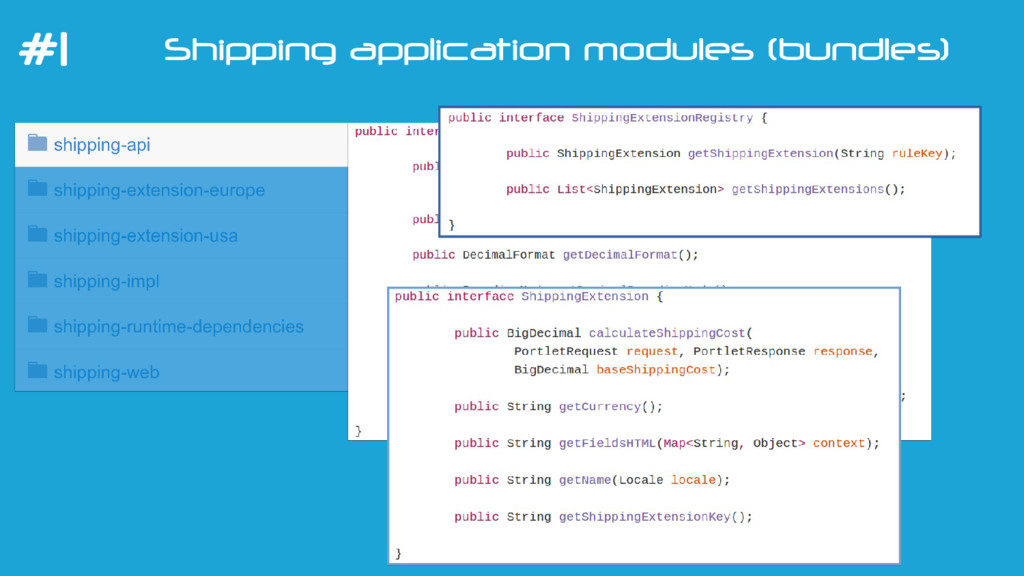Click 'DecimalFormat' return type
The width and height of the screenshot is (1024, 576).
pos(508,255)
